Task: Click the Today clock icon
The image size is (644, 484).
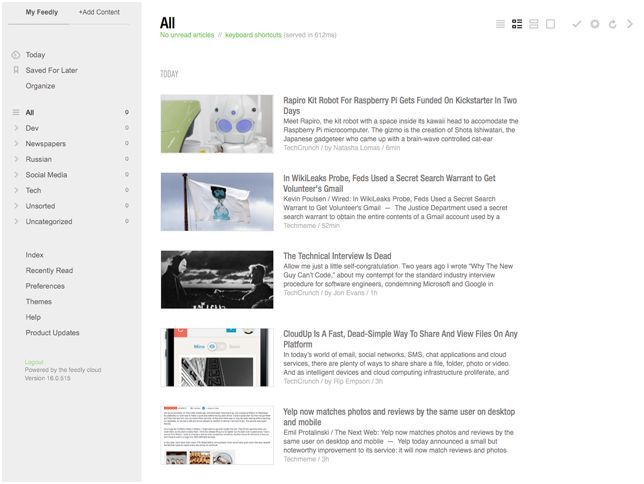Action: coord(16,55)
